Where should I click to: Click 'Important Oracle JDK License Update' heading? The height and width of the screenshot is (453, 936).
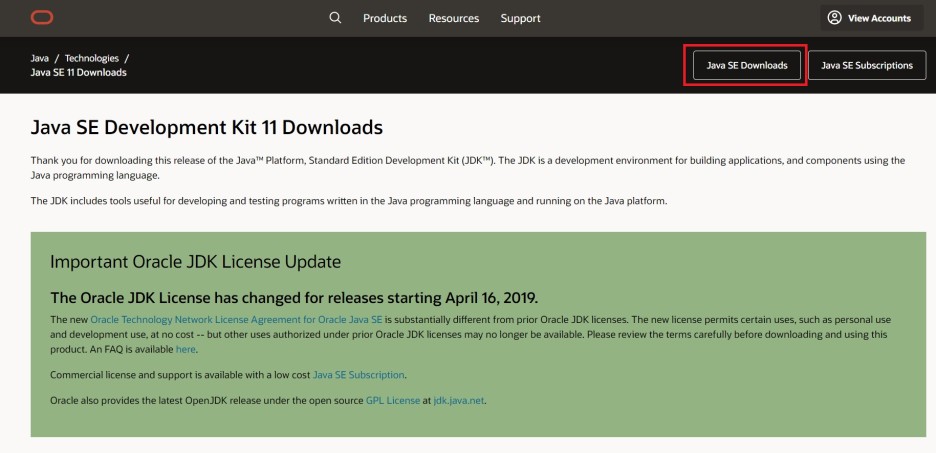195,262
